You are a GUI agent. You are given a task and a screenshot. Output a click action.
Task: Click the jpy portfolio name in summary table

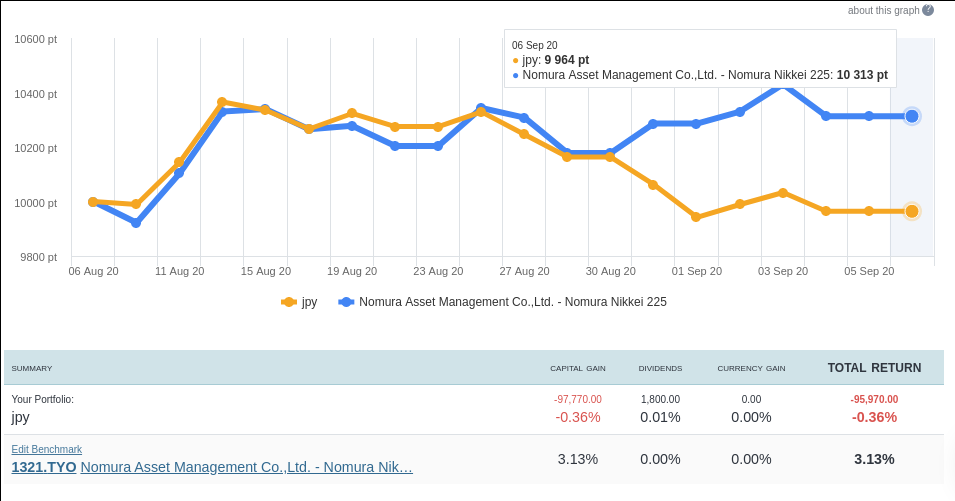pyautogui.click(x=21, y=417)
